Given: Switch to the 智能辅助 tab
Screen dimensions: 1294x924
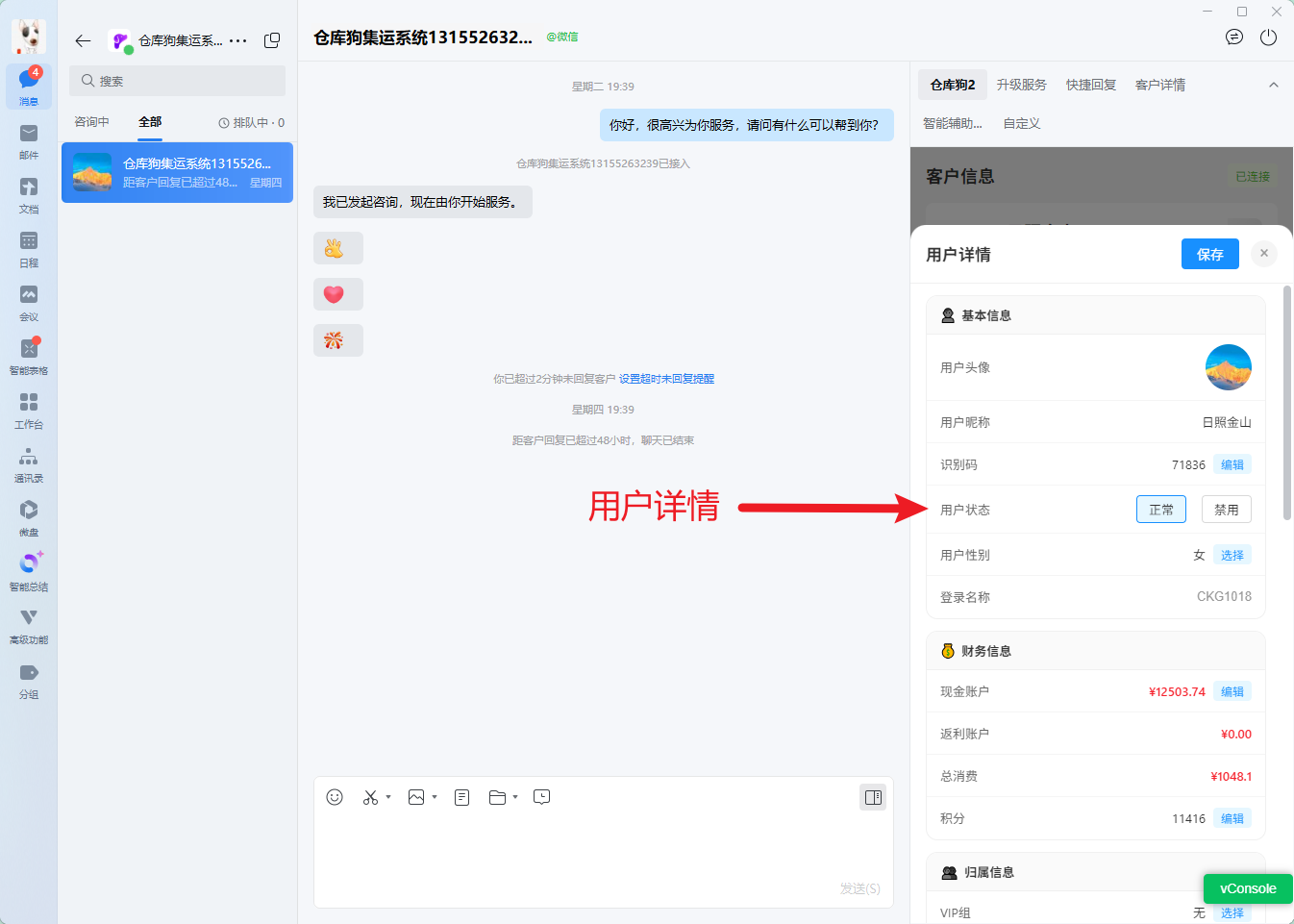Looking at the screenshot, I should pyautogui.click(x=953, y=123).
